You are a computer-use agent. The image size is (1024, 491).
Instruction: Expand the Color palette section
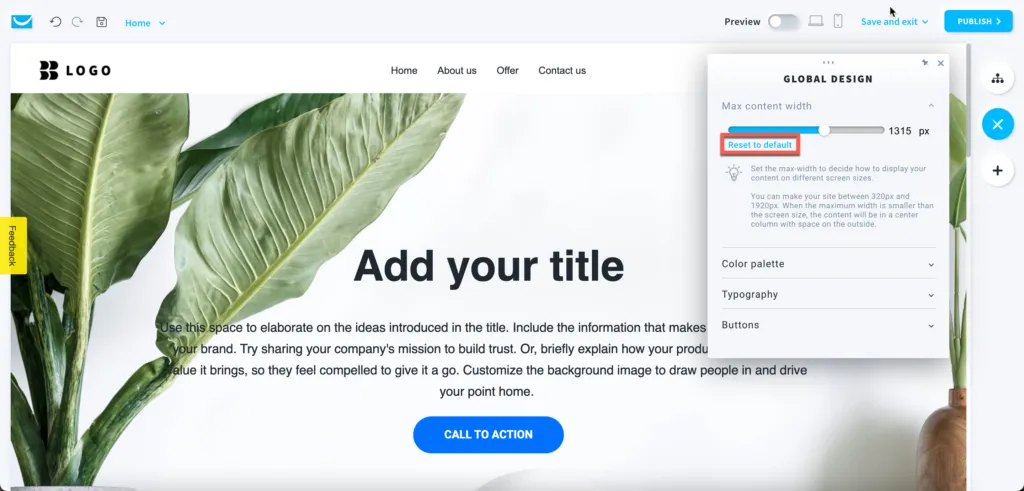(x=828, y=264)
